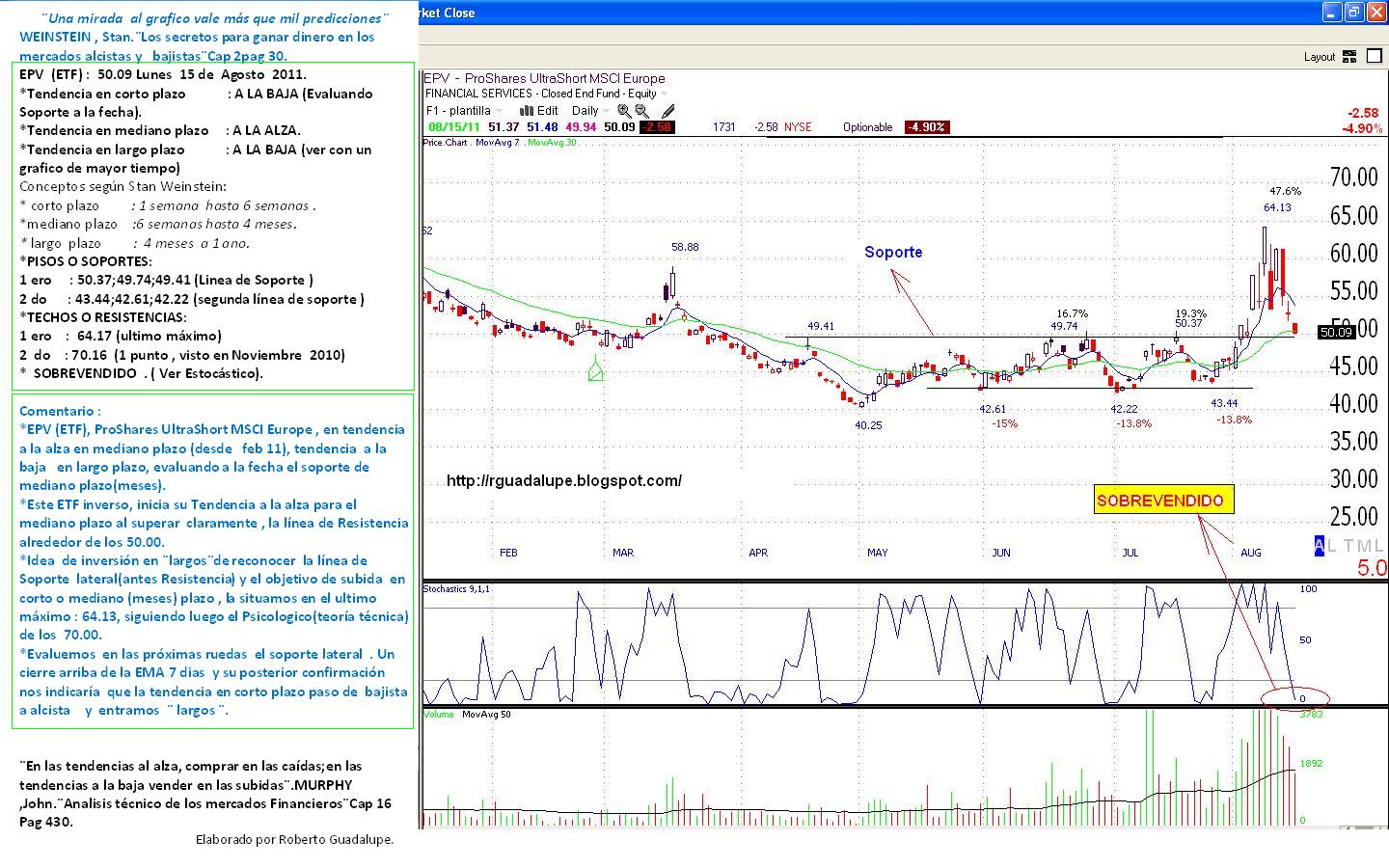The width and height of the screenshot is (1389, 868).
Task: Open the rguadalupe.blogspot.com link
Action: point(564,480)
